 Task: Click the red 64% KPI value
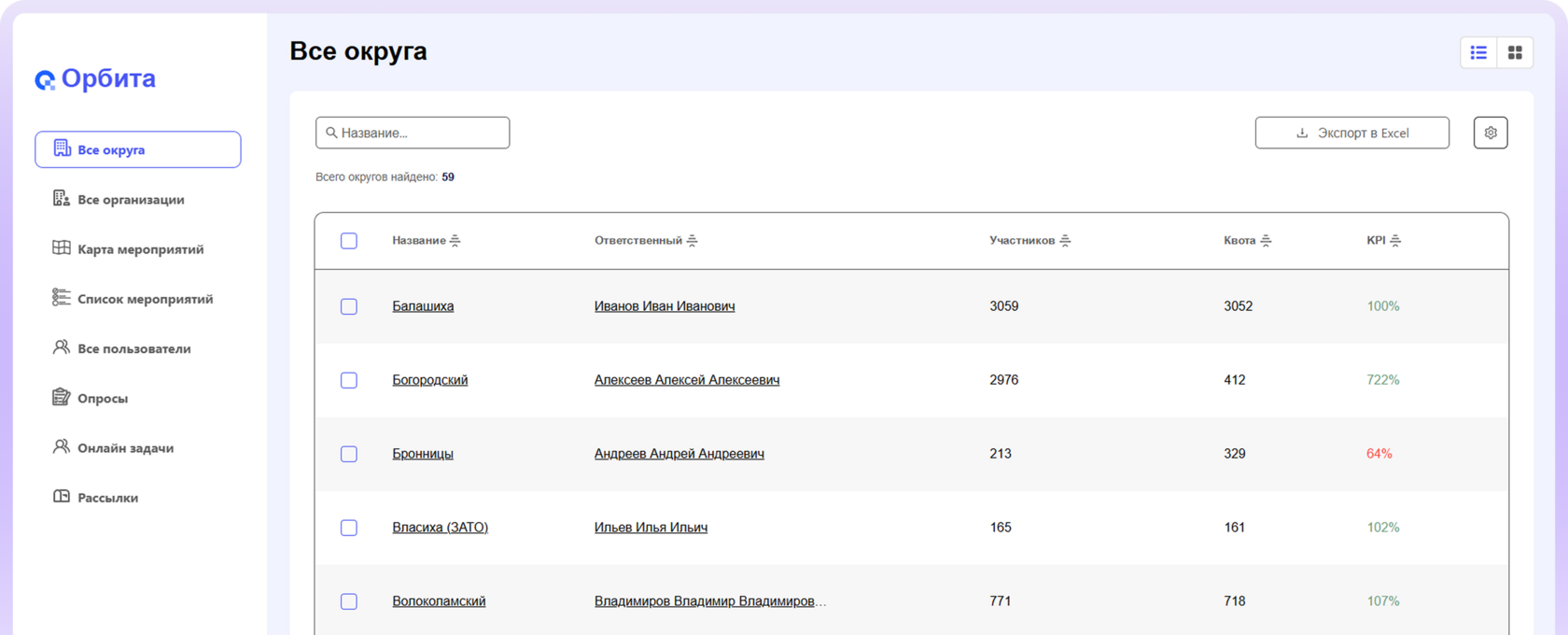1379,454
